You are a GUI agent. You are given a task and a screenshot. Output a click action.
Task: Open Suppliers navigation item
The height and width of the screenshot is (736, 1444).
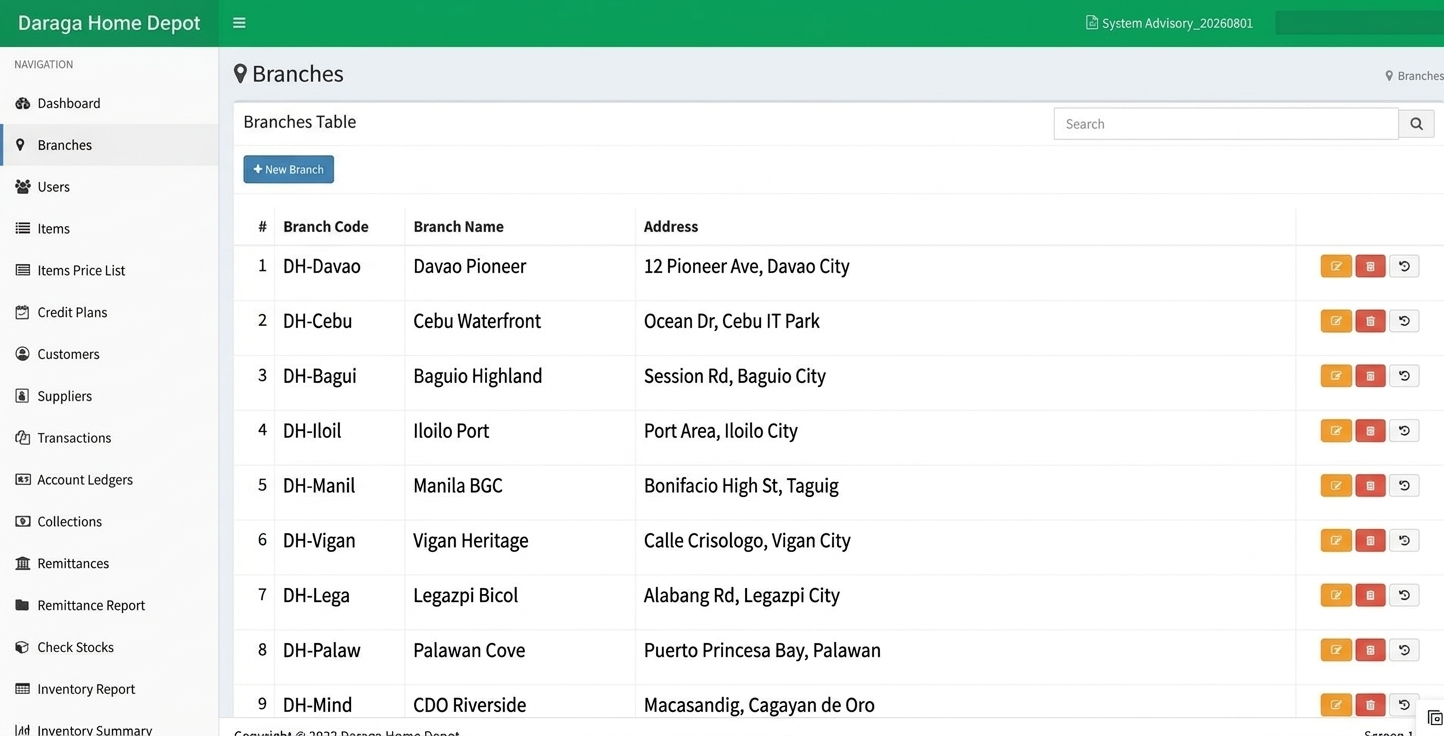(x=109, y=396)
